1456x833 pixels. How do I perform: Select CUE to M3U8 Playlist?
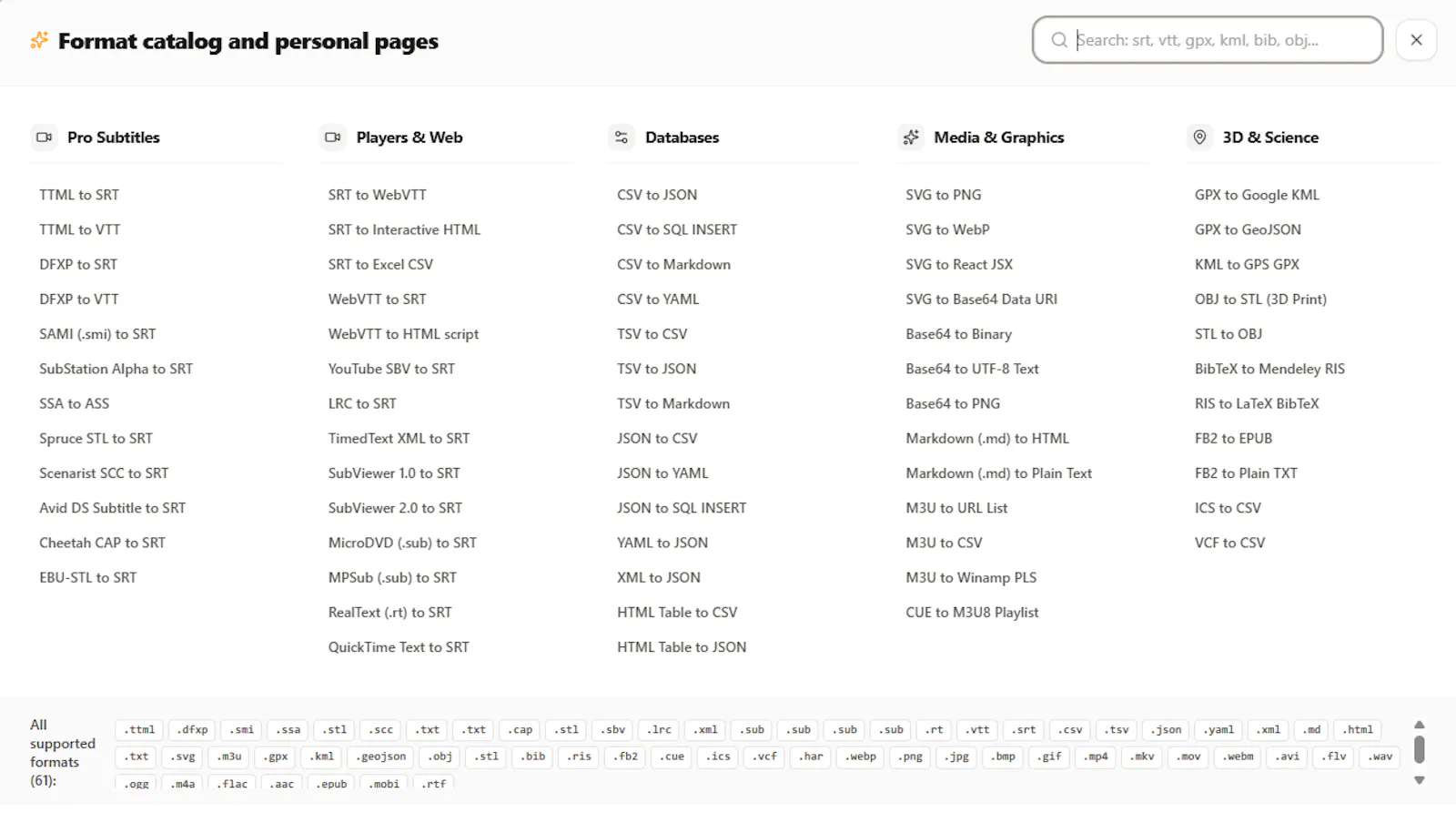(972, 613)
